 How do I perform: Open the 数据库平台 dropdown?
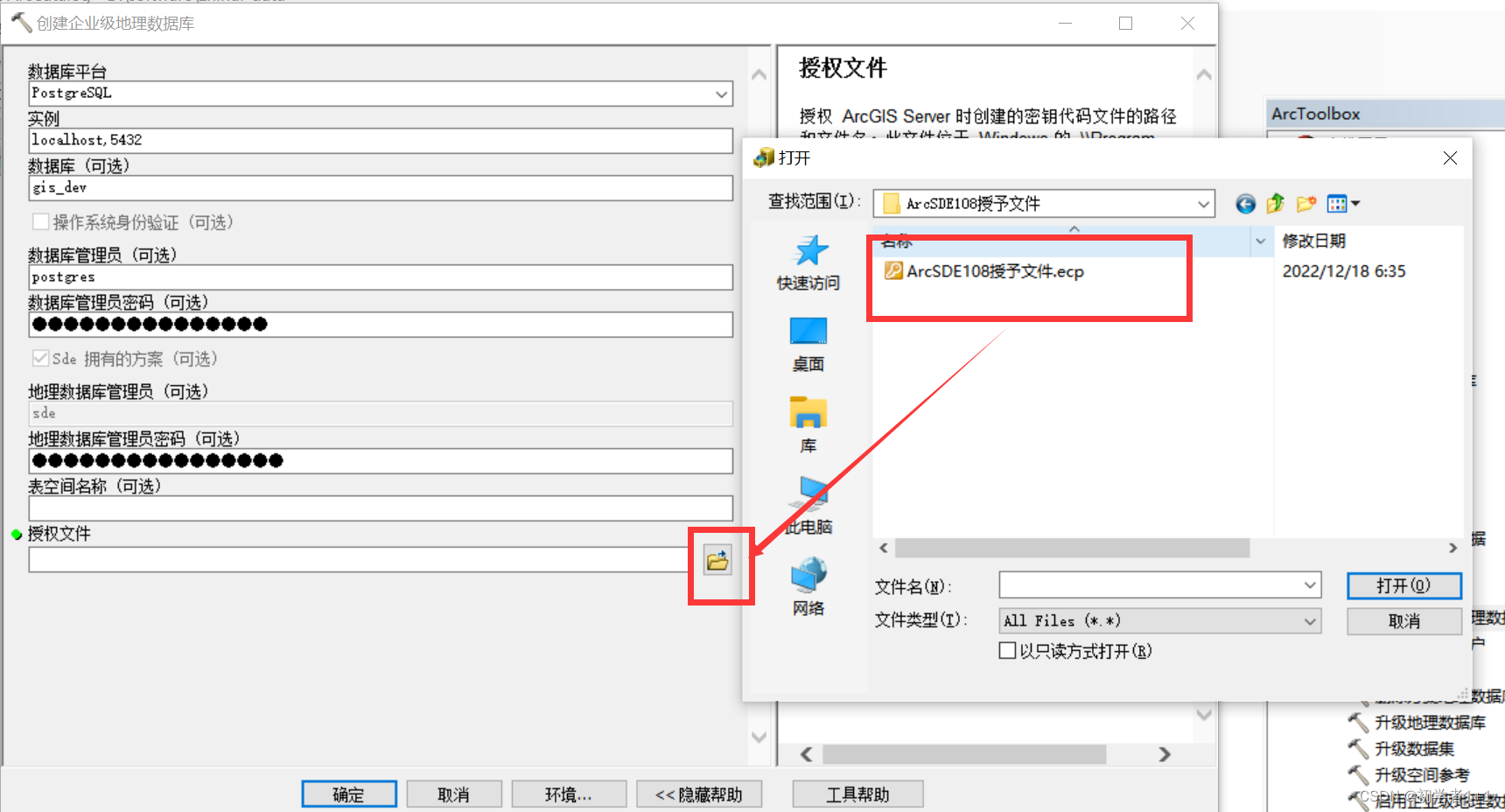pyautogui.click(x=720, y=94)
